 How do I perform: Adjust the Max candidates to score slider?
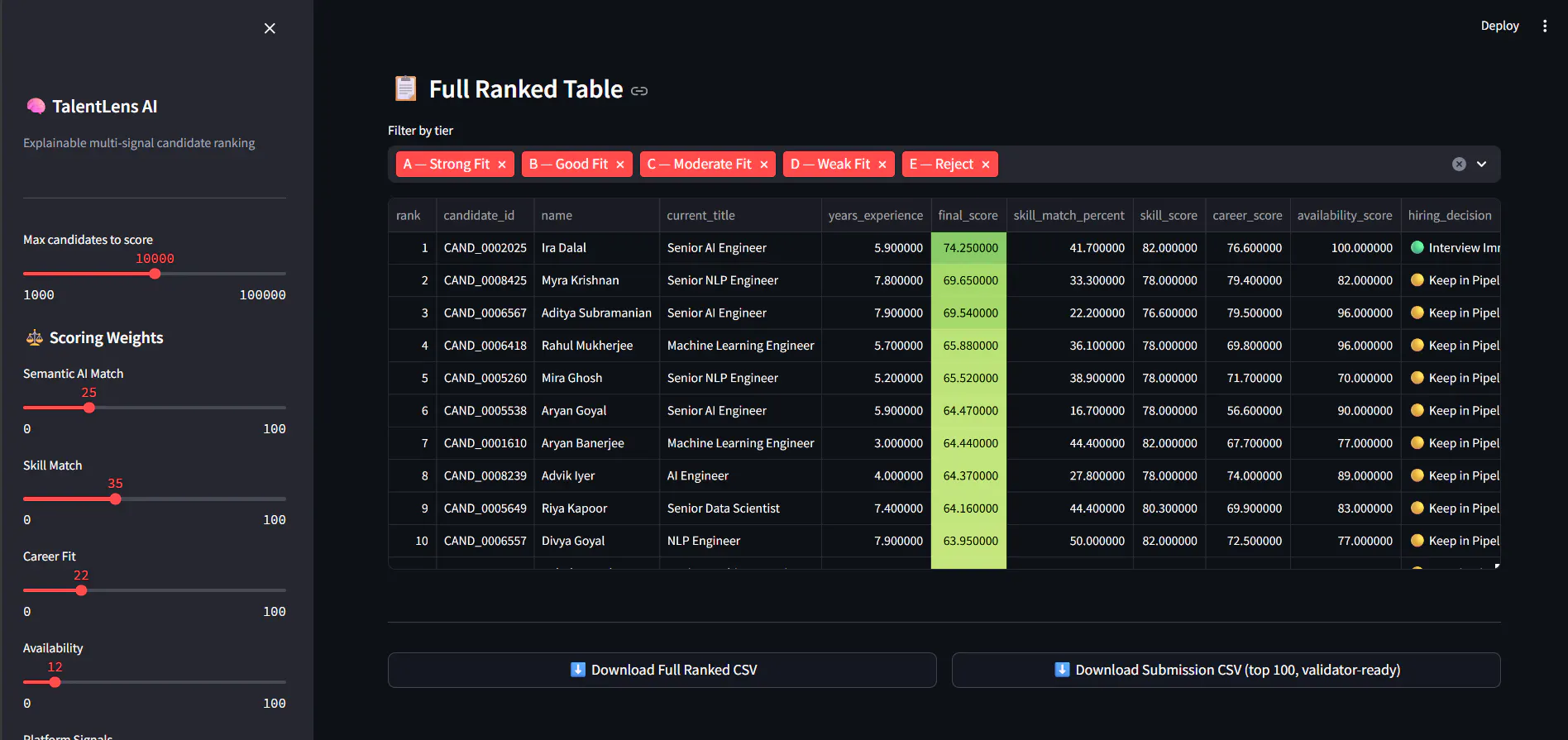155,274
